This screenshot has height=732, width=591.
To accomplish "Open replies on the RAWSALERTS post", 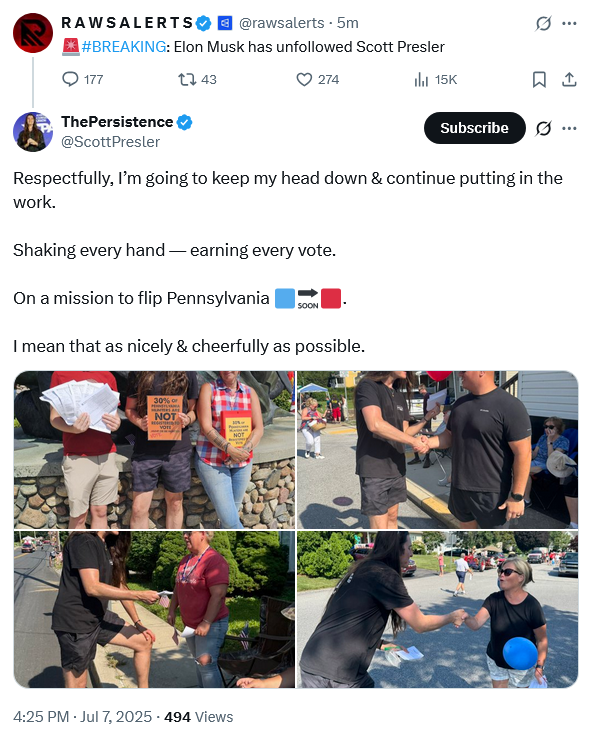I will click(x=82, y=79).
